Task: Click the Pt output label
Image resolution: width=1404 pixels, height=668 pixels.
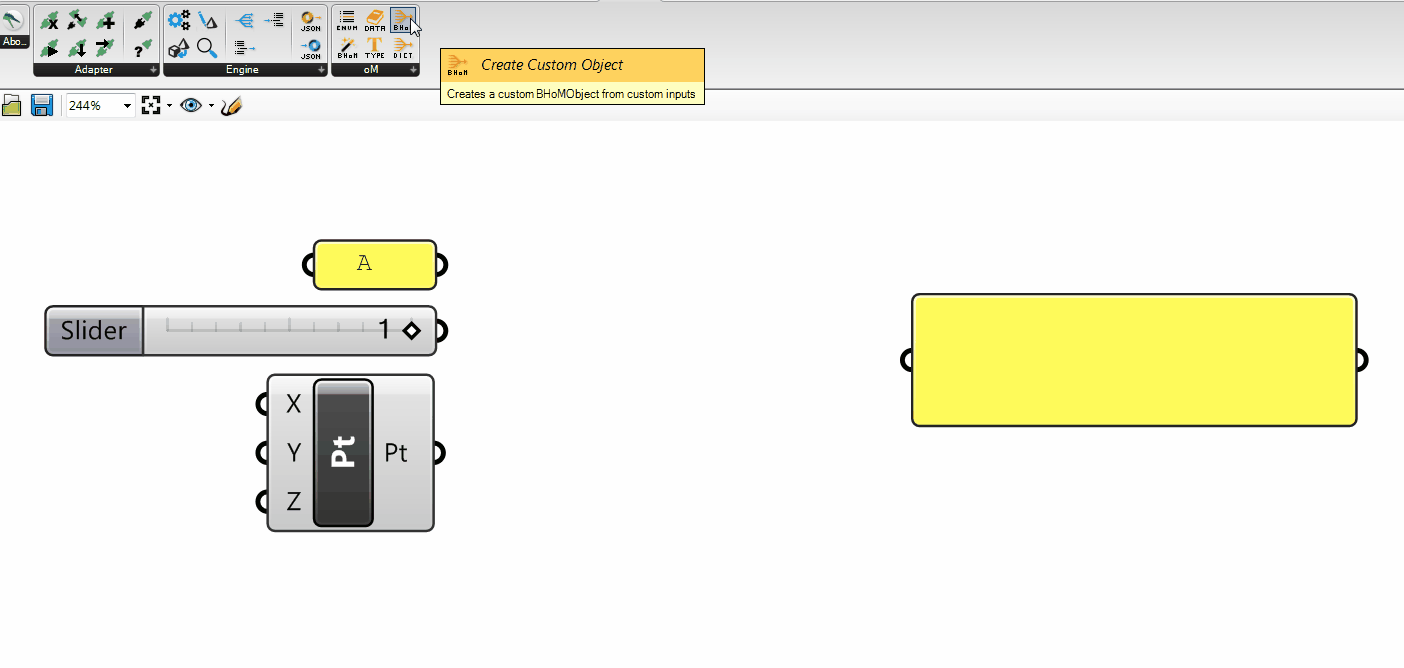Action: pyautogui.click(x=396, y=453)
